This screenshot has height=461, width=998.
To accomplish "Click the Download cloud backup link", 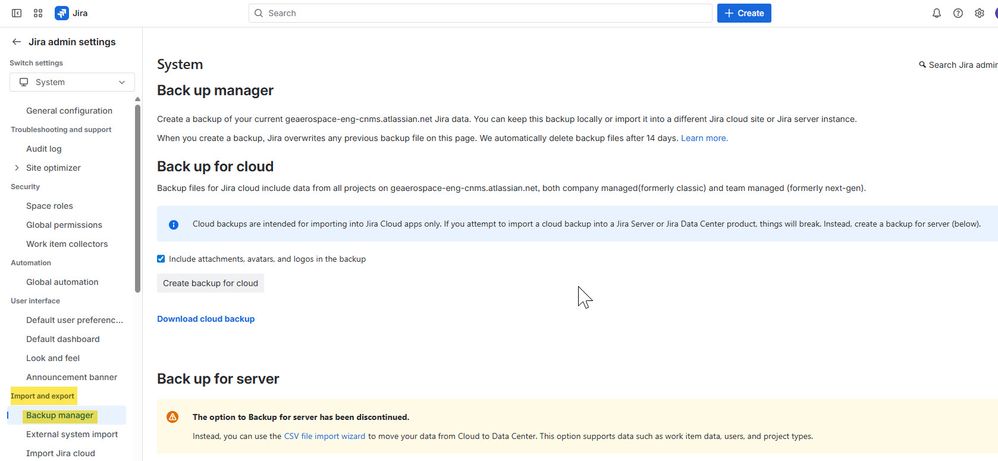I will point(206,318).
